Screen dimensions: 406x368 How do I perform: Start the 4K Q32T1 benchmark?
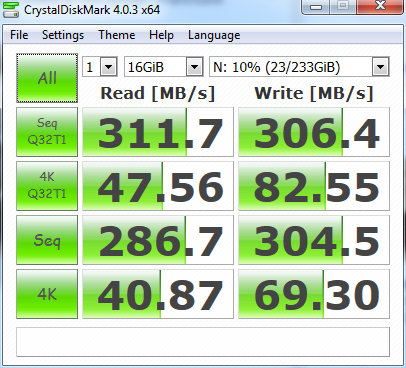click(47, 186)
